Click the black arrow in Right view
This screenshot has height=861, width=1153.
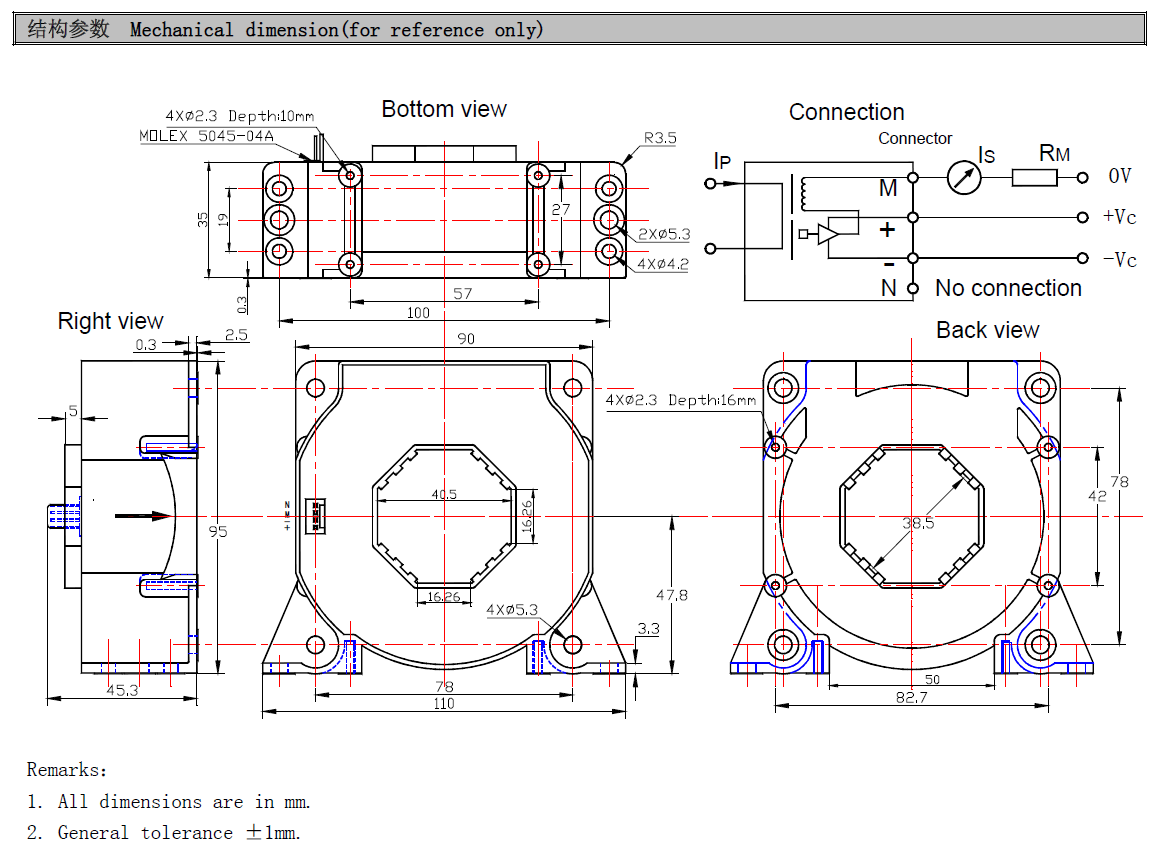[x=143, y=516]
